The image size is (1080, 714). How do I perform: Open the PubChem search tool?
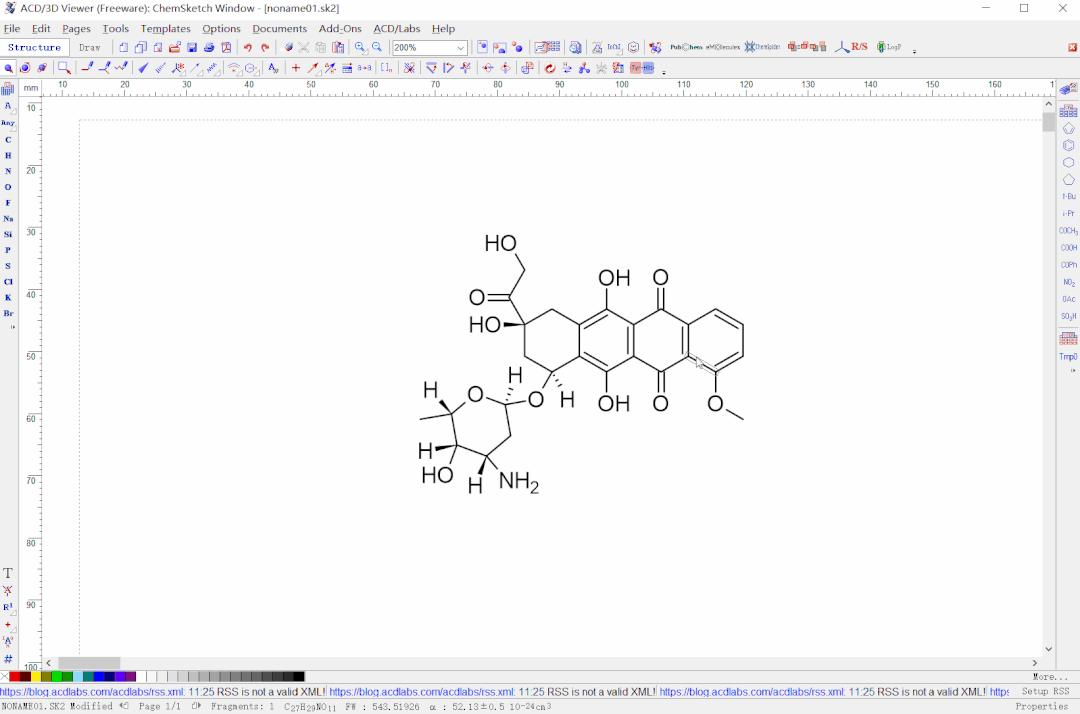tap(684, 46)
